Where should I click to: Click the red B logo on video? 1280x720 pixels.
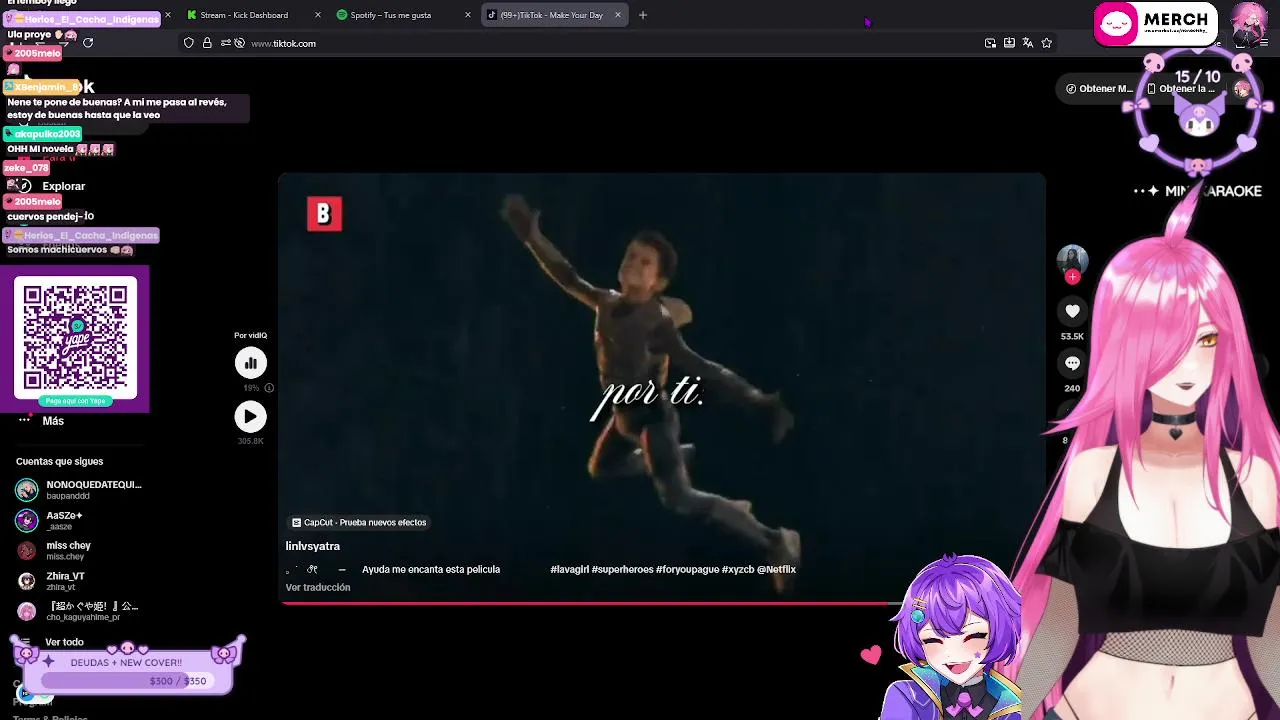(324, 214)
